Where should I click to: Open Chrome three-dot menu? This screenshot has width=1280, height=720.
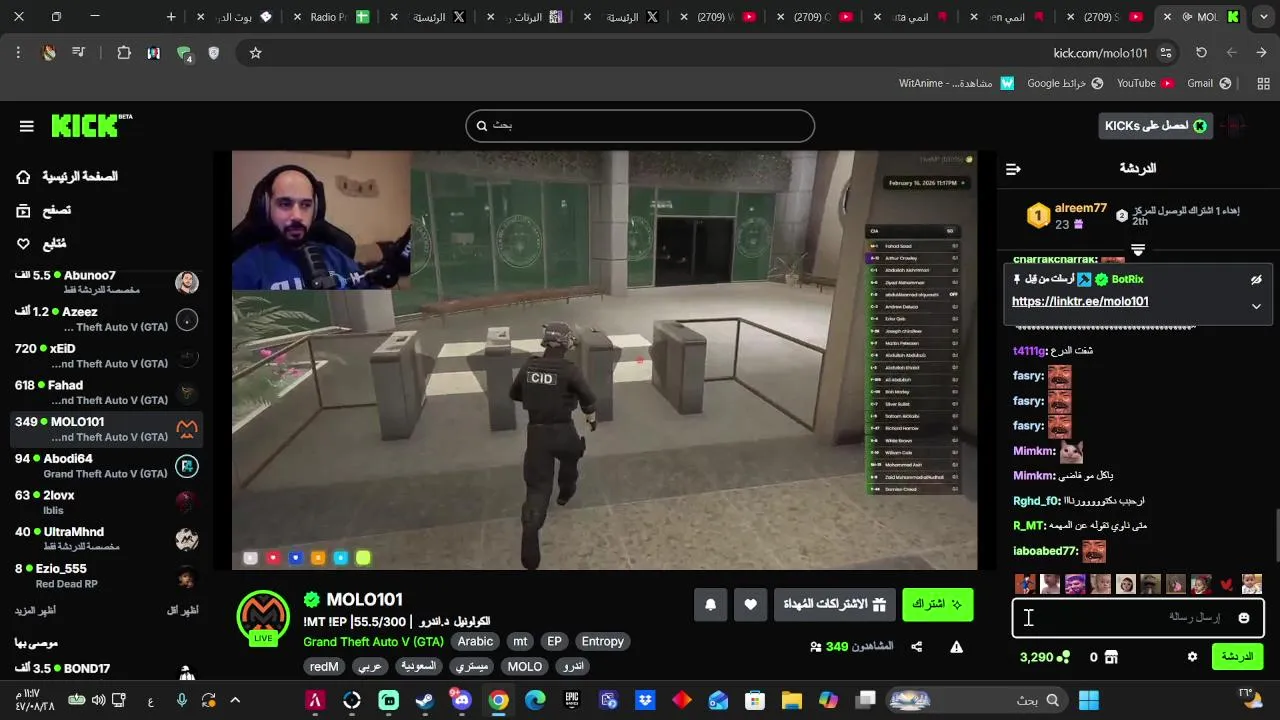tap(18, 53)
